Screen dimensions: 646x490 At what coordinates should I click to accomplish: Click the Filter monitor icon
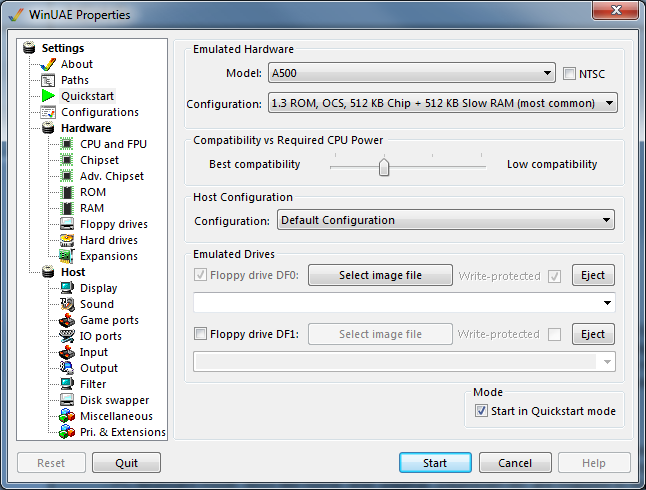click(x=67, y=384)
